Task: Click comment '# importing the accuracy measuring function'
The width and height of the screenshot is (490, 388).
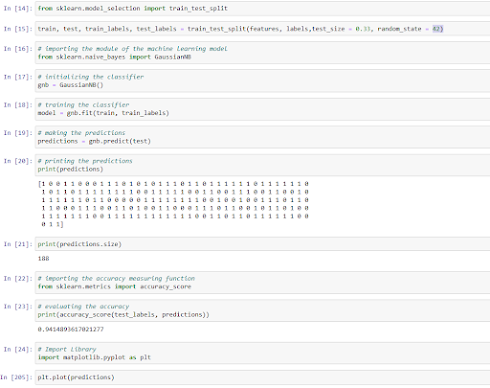Action: 116,279
